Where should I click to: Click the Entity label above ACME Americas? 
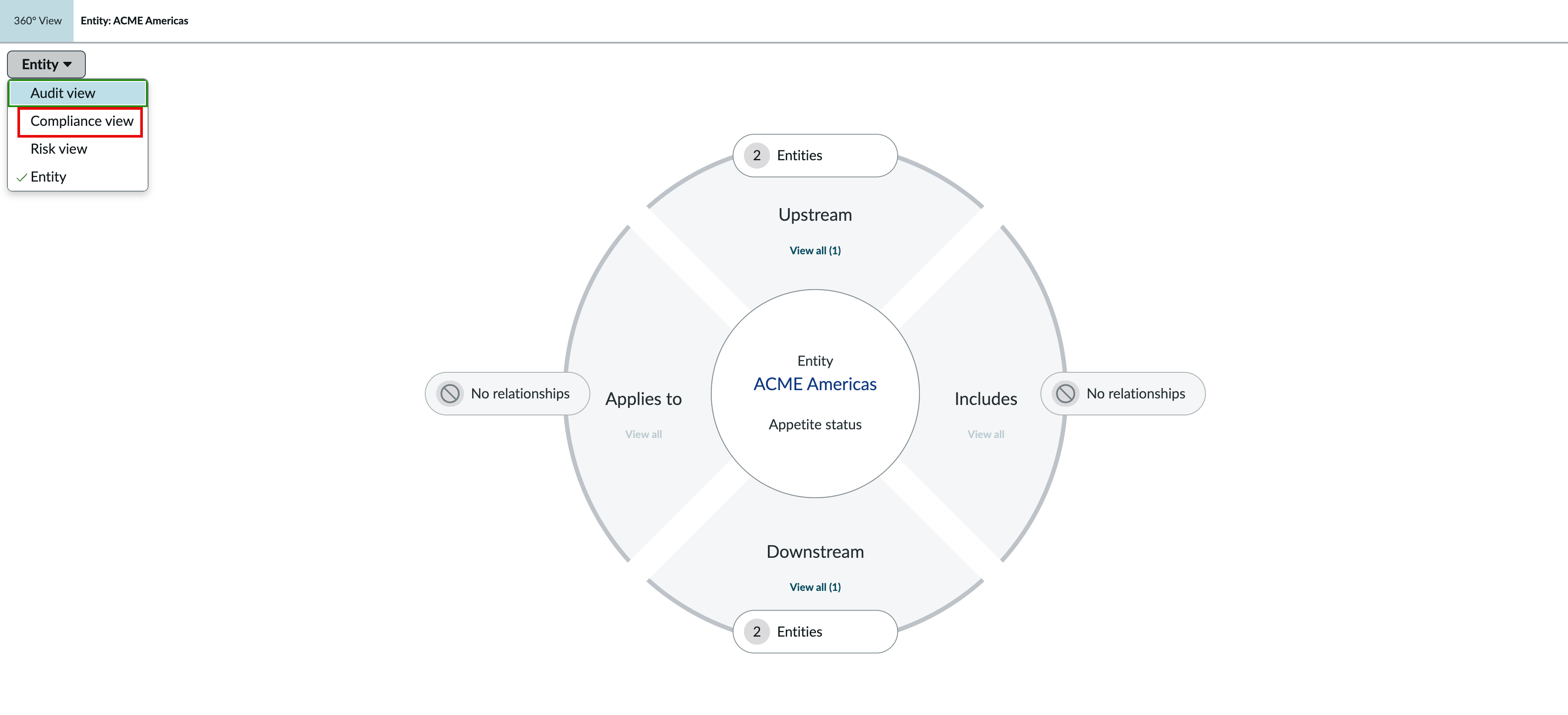pos(815,361)
